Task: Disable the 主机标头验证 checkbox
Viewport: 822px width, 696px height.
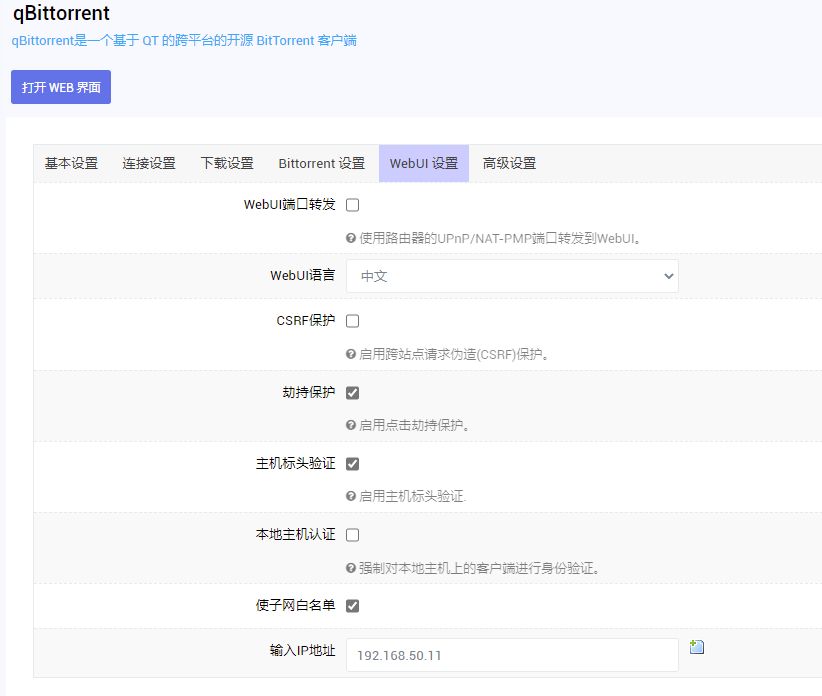Action: tap(352, 464)
